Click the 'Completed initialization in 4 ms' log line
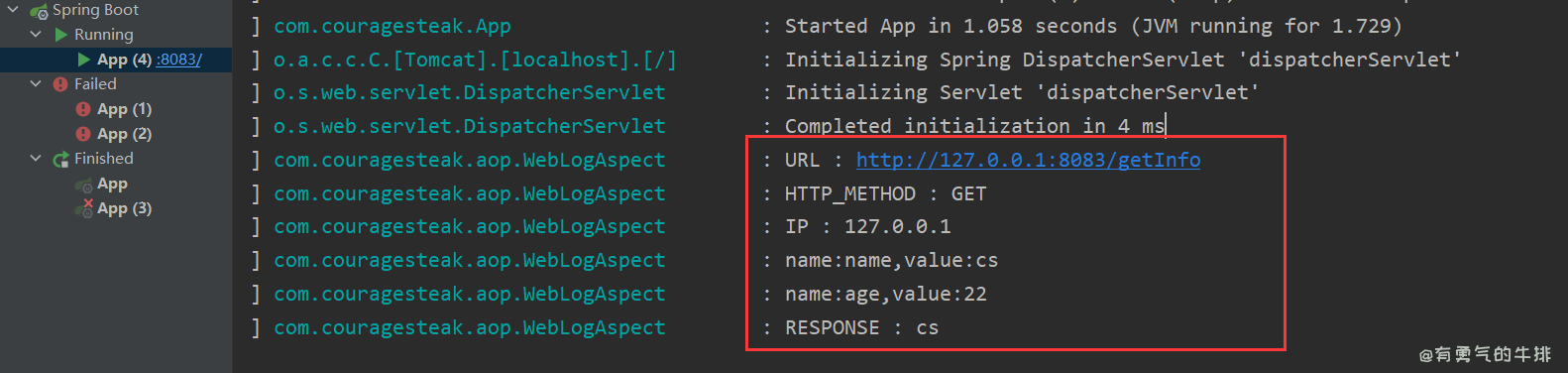Screen dimensions: 1568x373 click(x=975, y=126)
